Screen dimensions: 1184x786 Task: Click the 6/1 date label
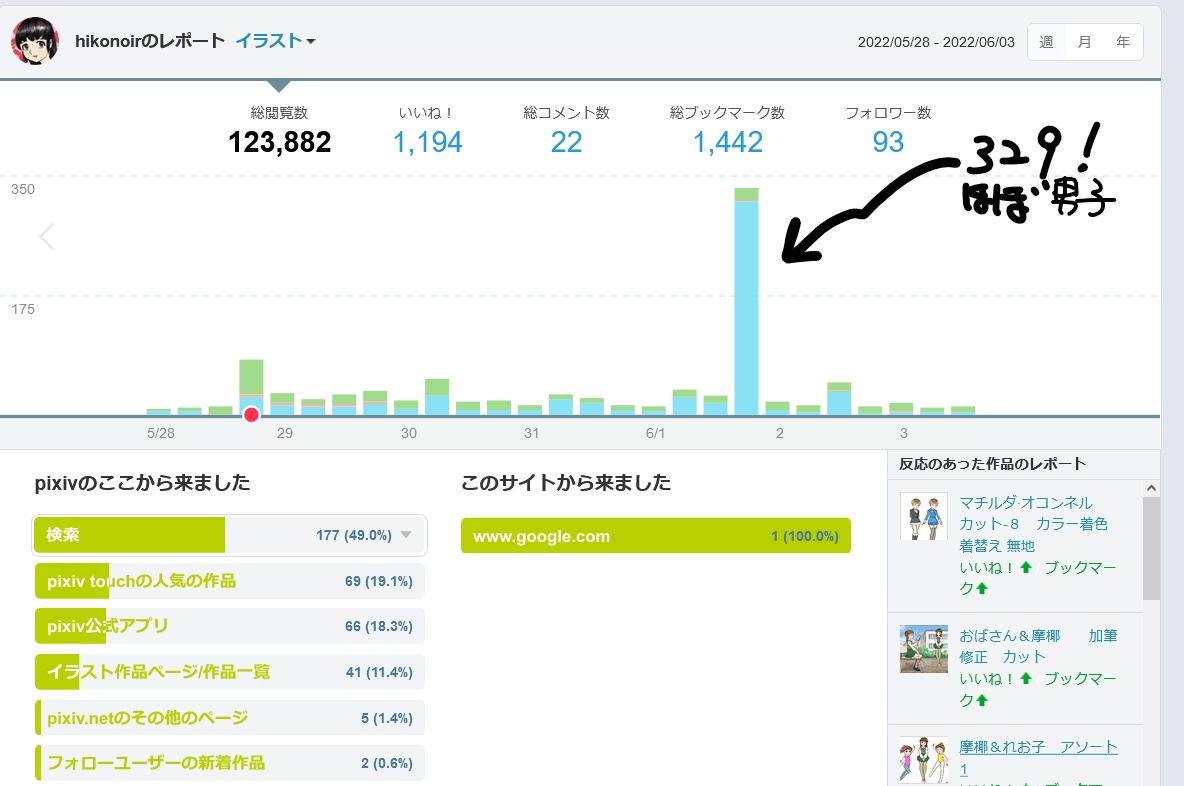(655, 433)
